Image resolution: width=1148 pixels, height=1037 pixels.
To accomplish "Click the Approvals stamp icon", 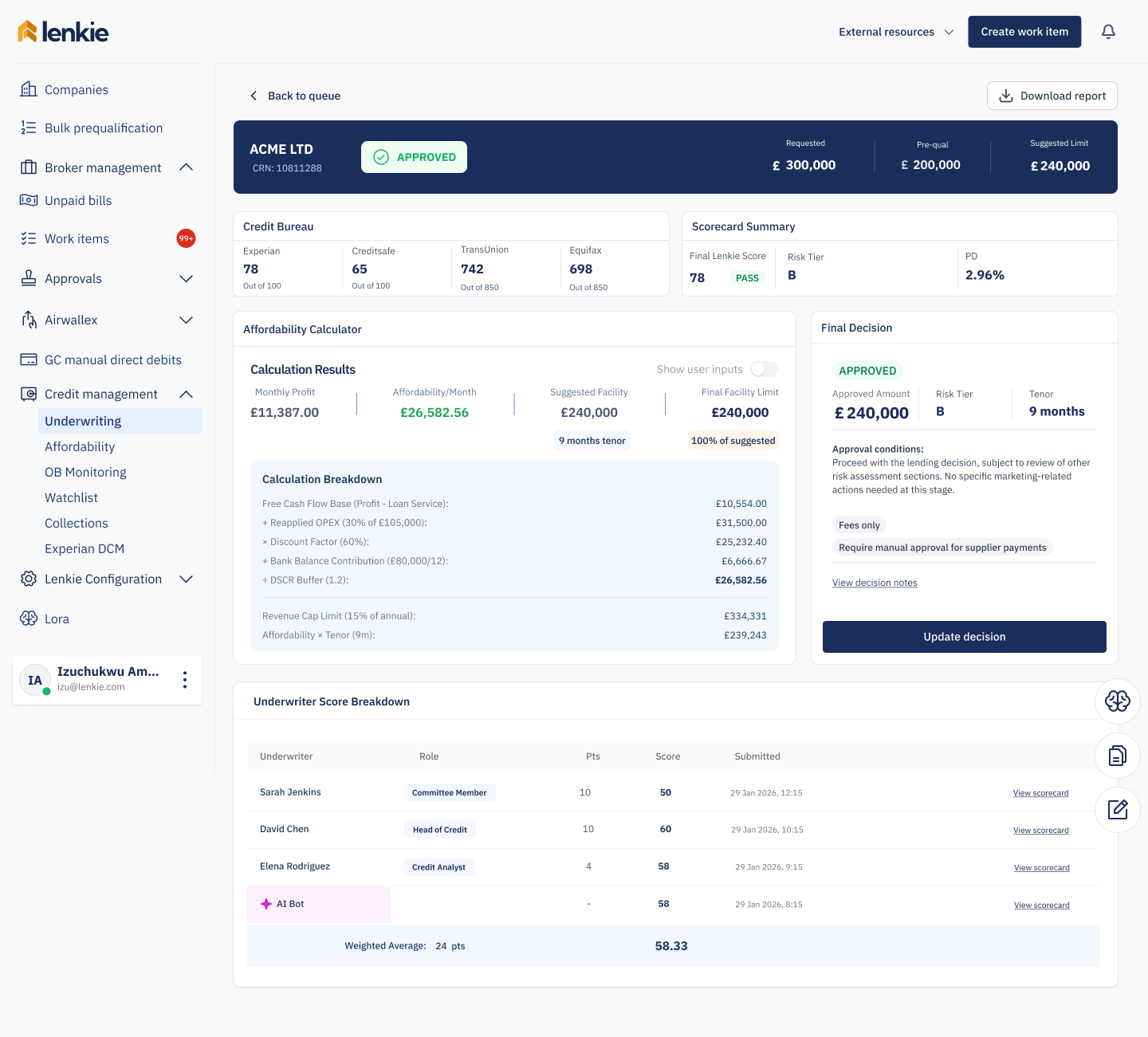I will tap(29, 278).
